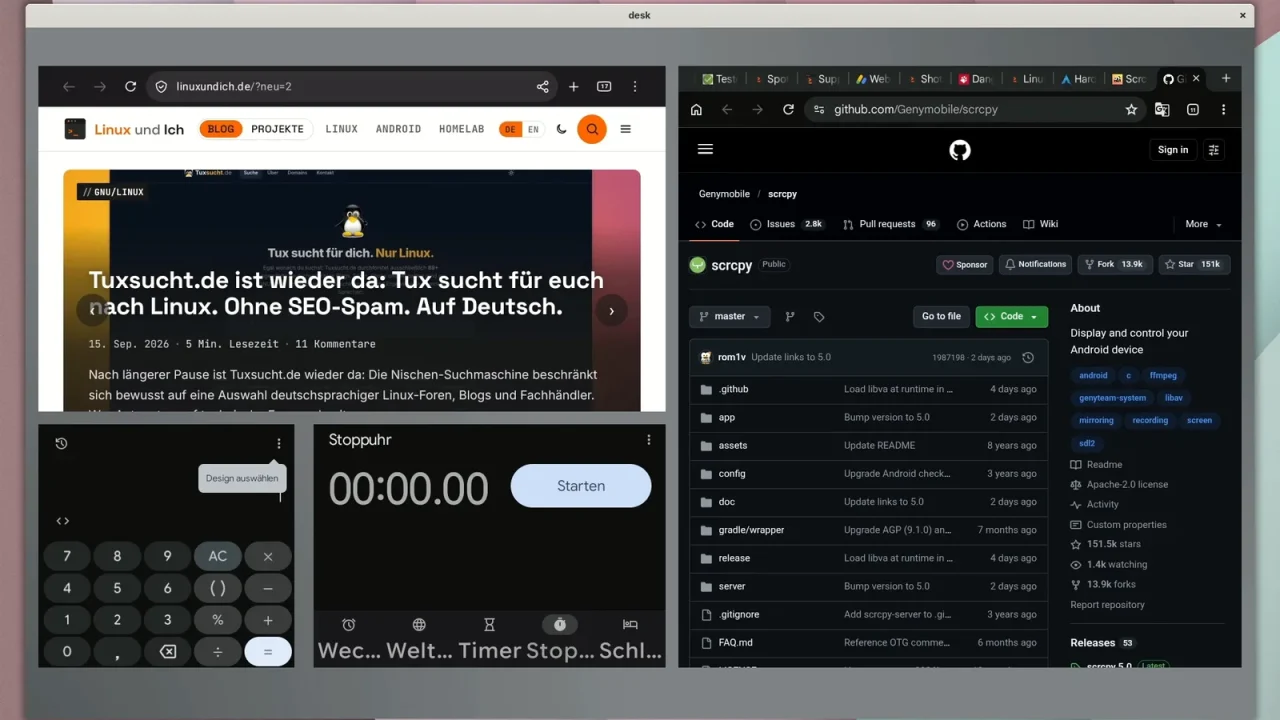Open the orange search button on Linux und Ich
This screenshot has height=720, width=1280.
tap(592, 129)
